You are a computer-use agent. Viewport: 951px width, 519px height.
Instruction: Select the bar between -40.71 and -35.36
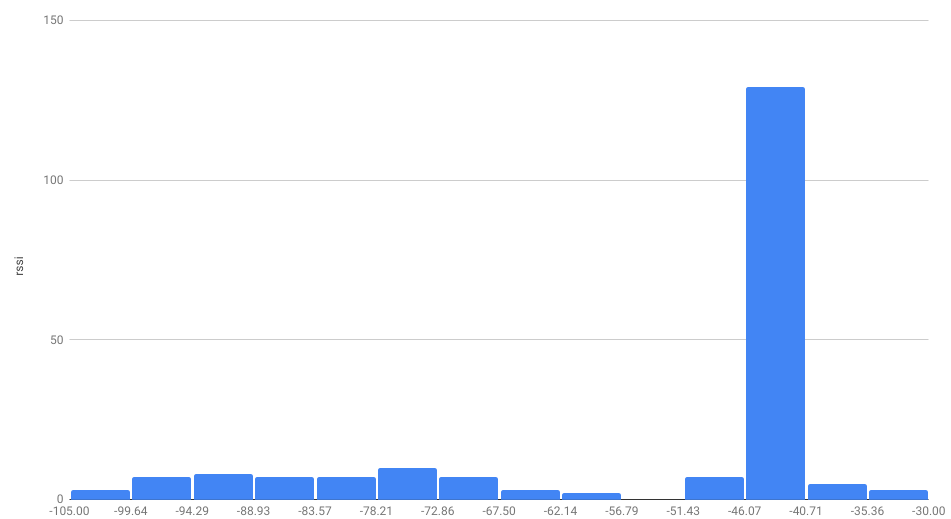tap(837, 491)
